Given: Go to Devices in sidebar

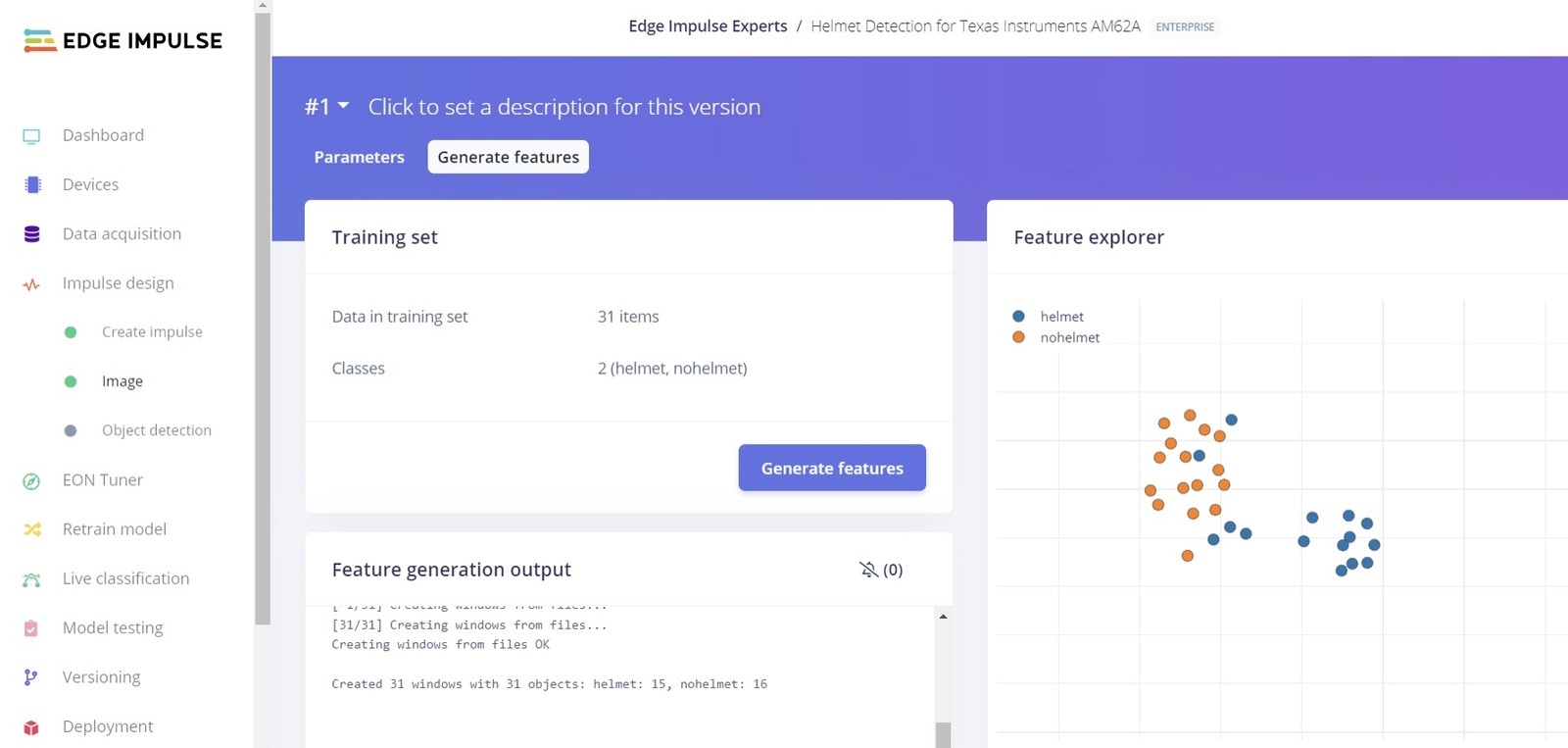Looking at the screenshot, I should coord(90,184).
